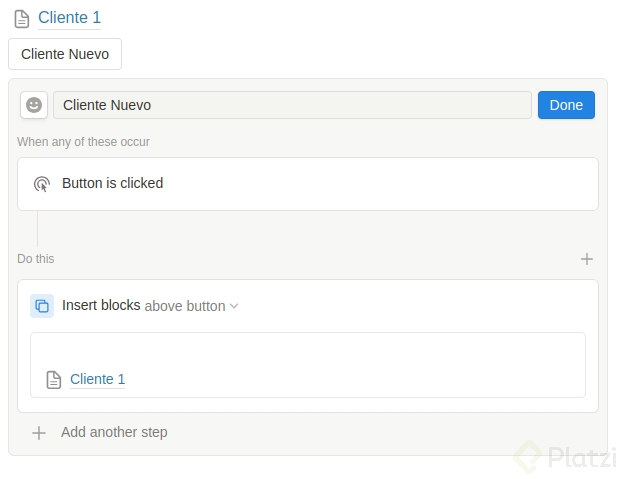Click the plus icon for adding another step
Image resolution: width=623 pixels, height=479 pixels.
coord(39,433)
